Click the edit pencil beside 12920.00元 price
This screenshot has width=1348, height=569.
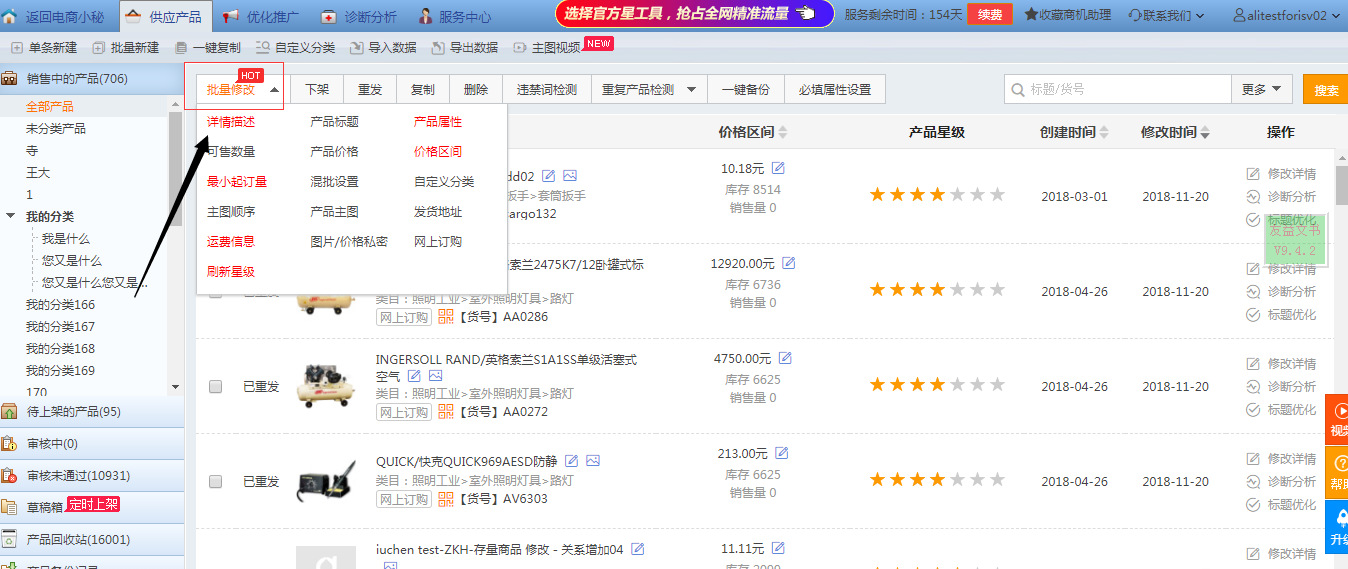[x=789, y=263]
